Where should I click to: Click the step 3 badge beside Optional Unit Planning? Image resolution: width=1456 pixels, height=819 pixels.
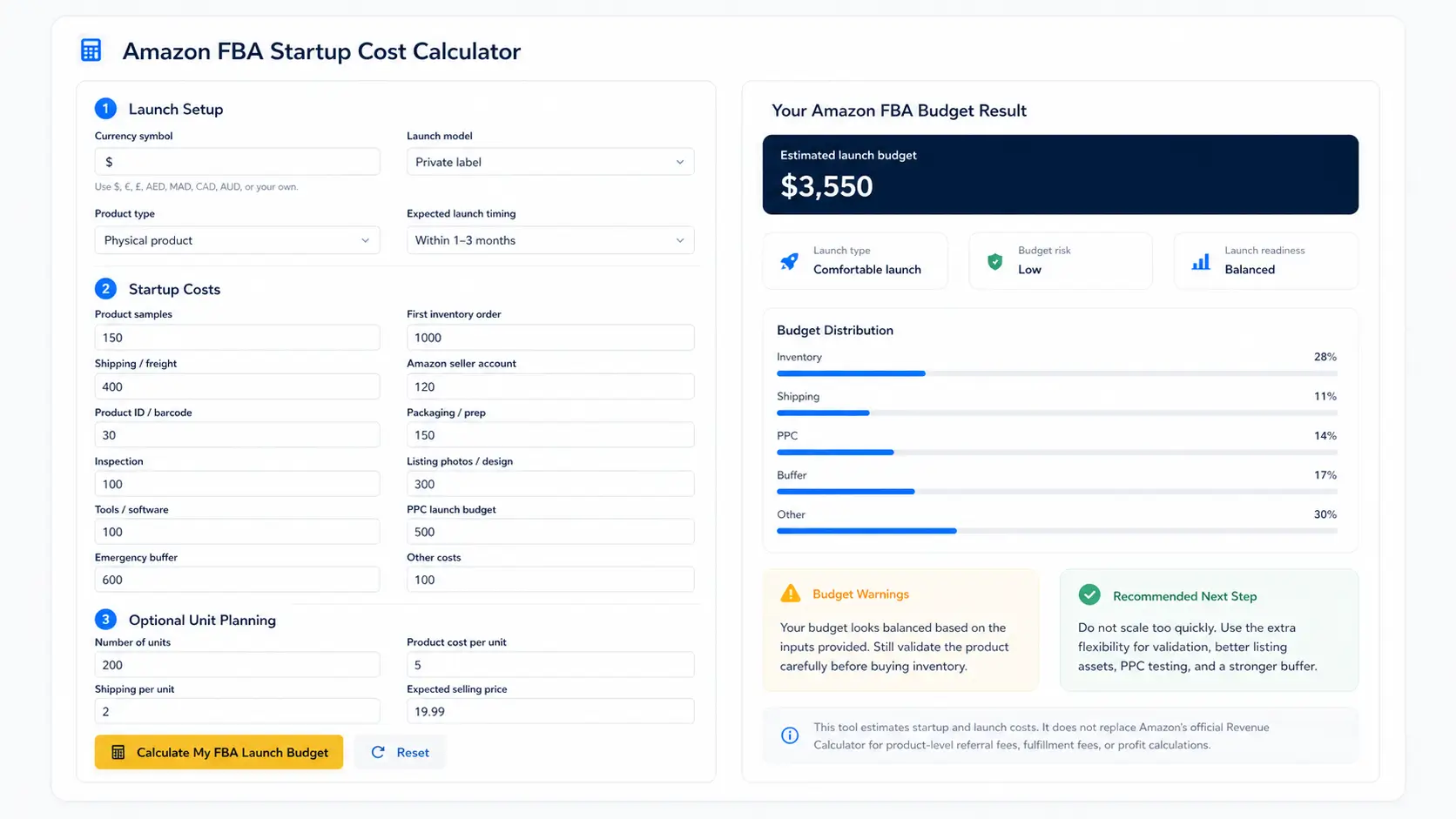pyautogui.click(x=105, y=619)
